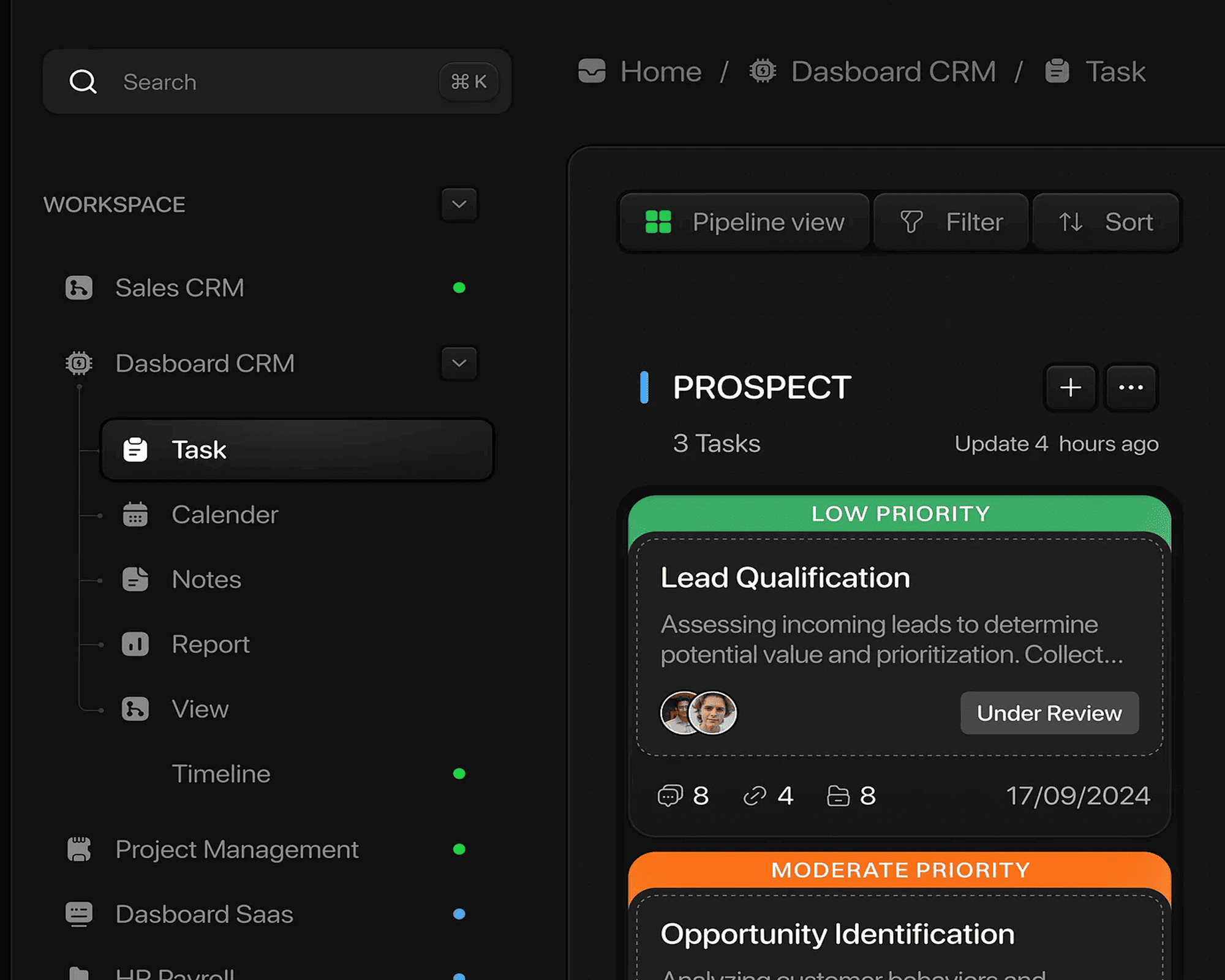Open the Filter options
This screenshot has height=980, width=1225.
951,222
